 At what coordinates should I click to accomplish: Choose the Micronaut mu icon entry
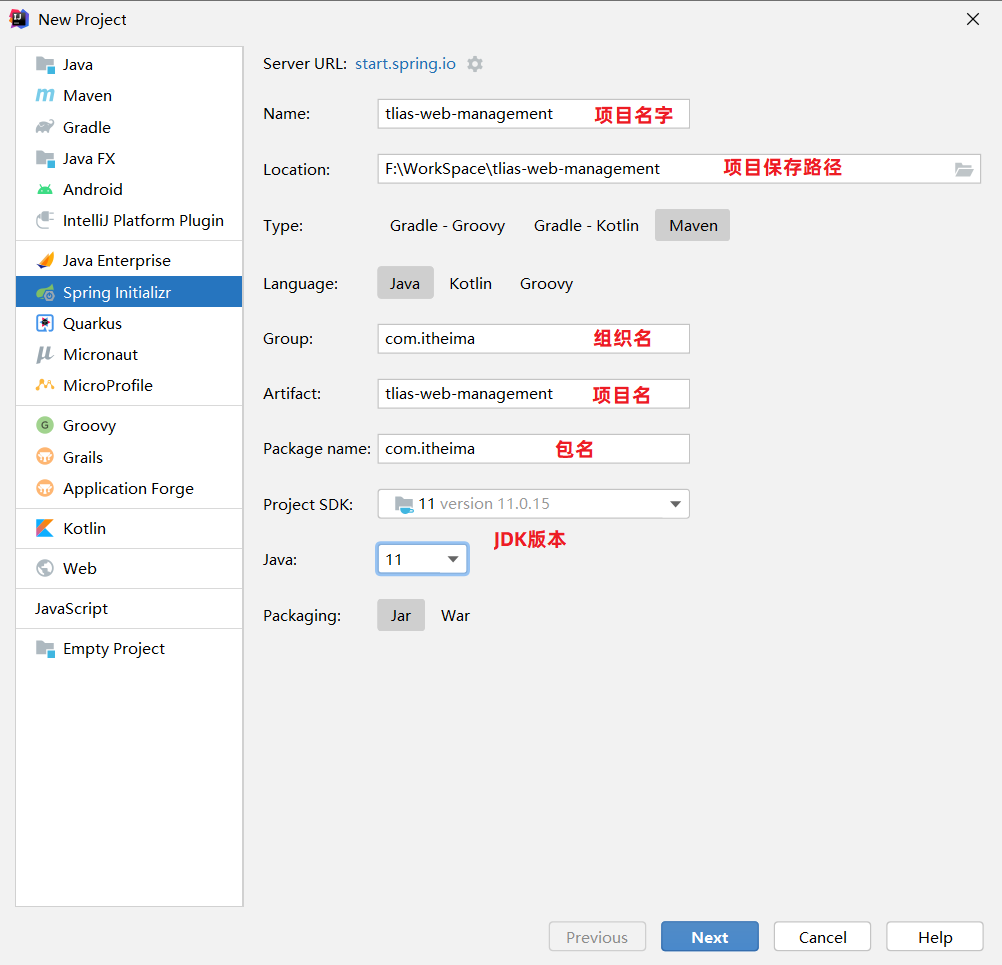pos(45,355)
